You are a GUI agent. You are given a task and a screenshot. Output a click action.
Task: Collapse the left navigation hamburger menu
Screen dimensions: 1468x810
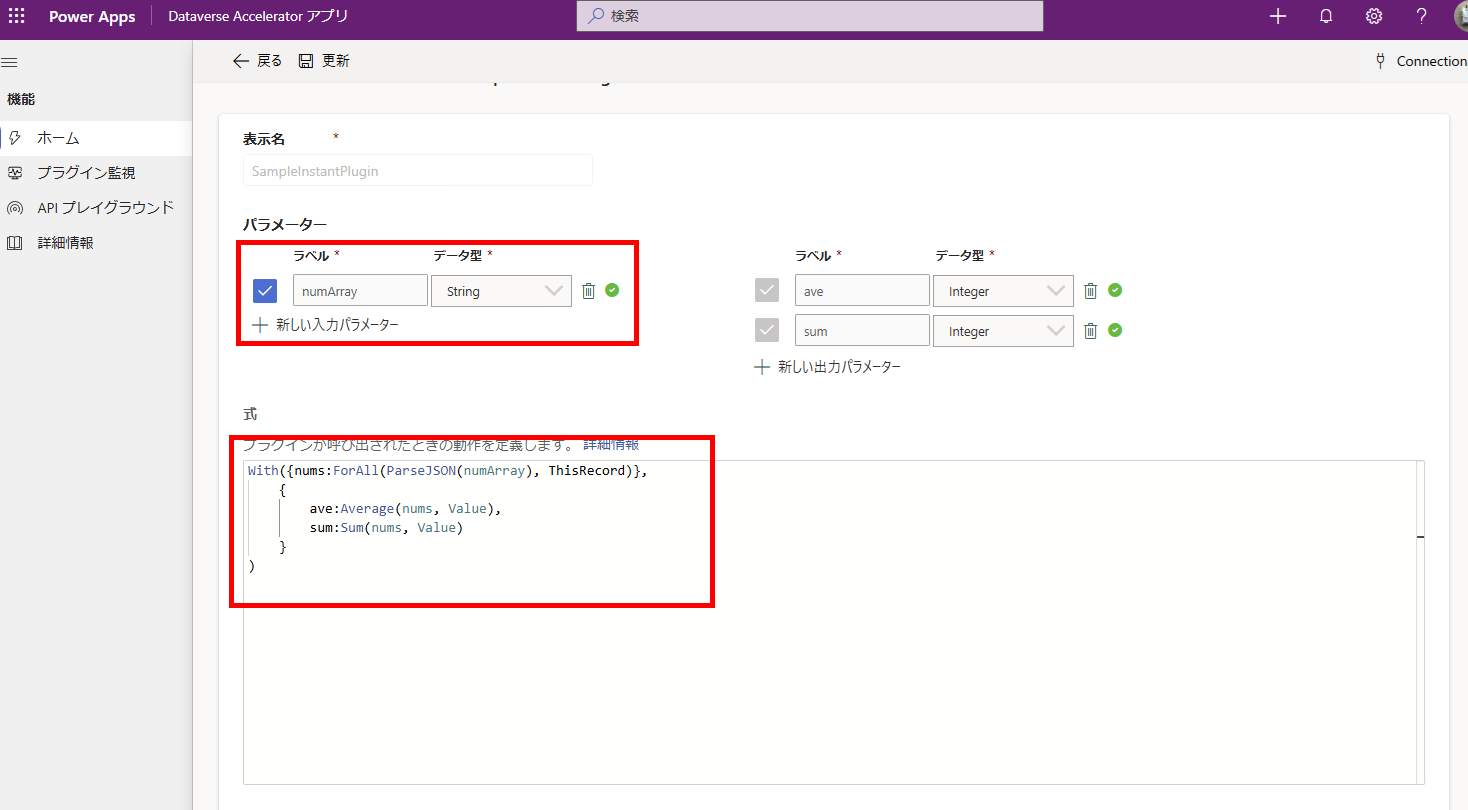(10, 62)
